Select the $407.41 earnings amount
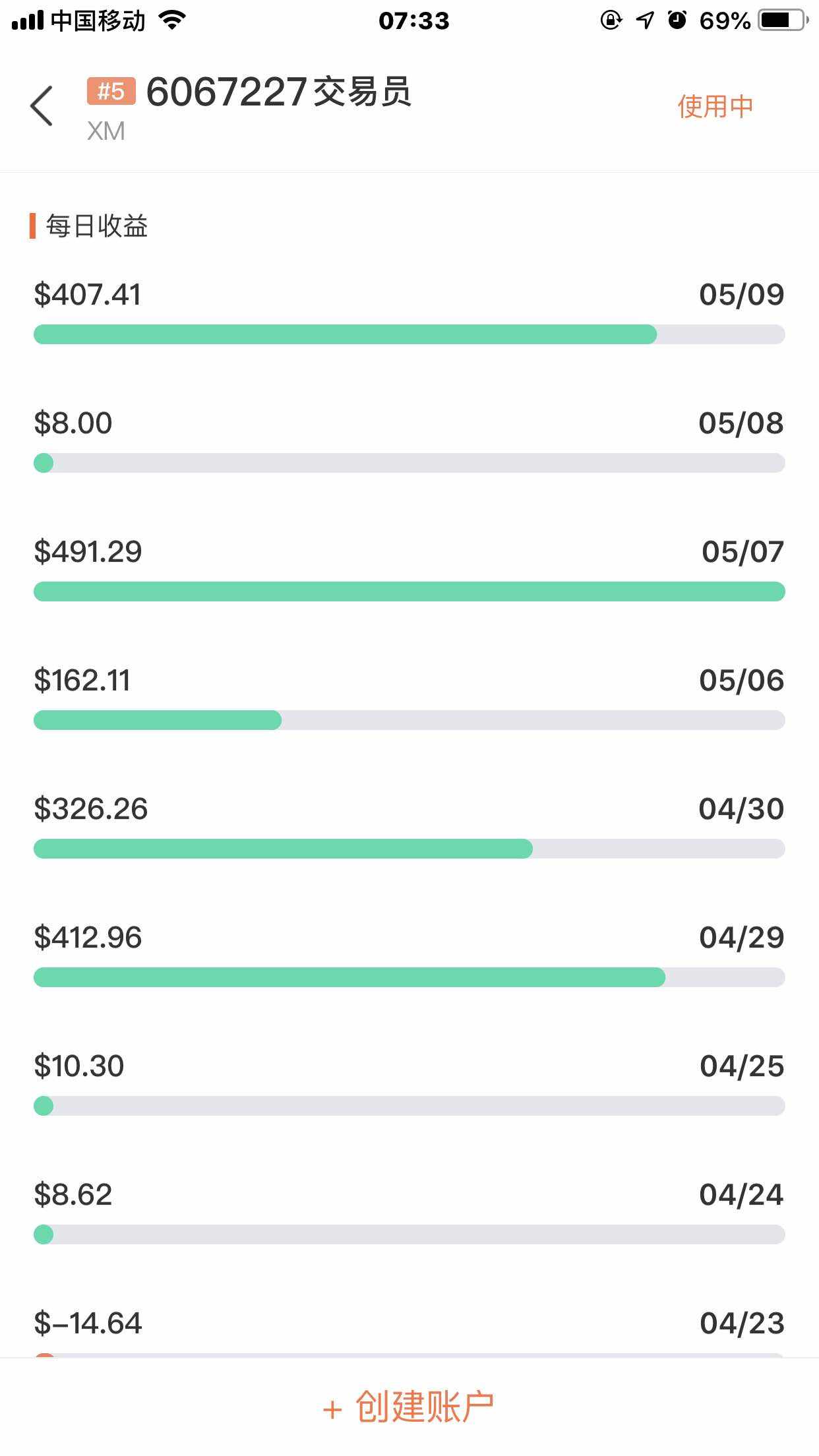 pyautogui.click(x=88, y=294)
